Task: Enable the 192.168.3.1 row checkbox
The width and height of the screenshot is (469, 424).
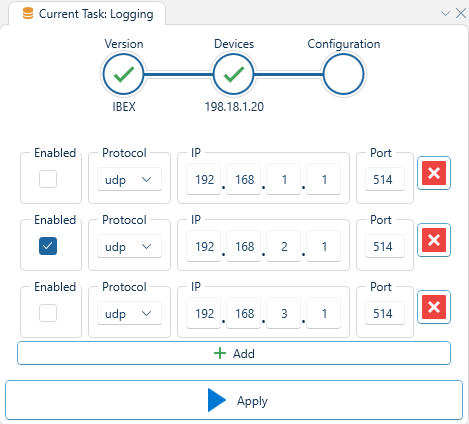Action: pyautogui.click(x=48, y=313)
